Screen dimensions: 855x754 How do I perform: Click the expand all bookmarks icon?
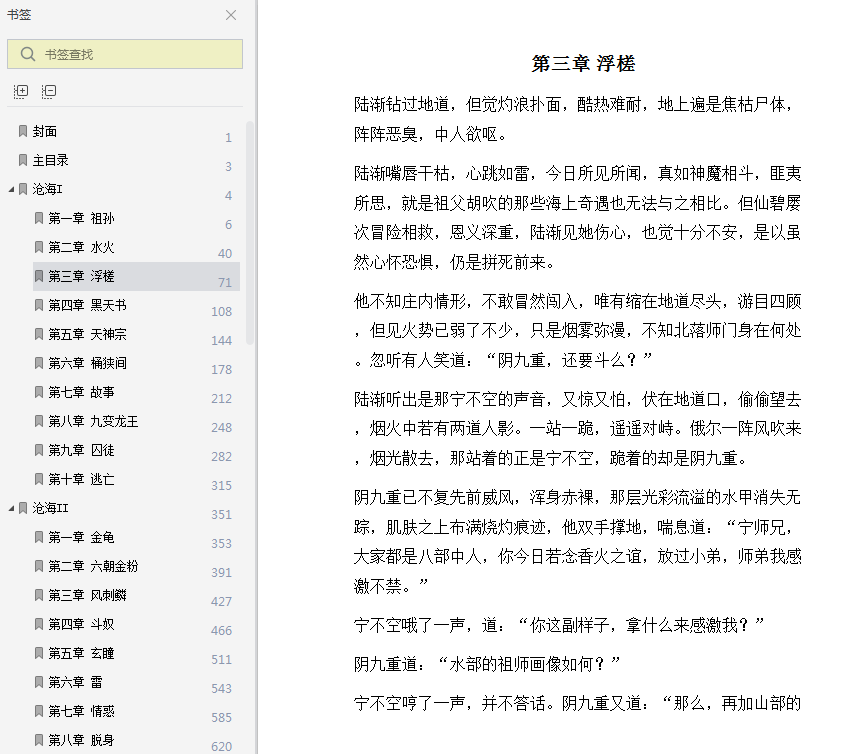[21, 91]
